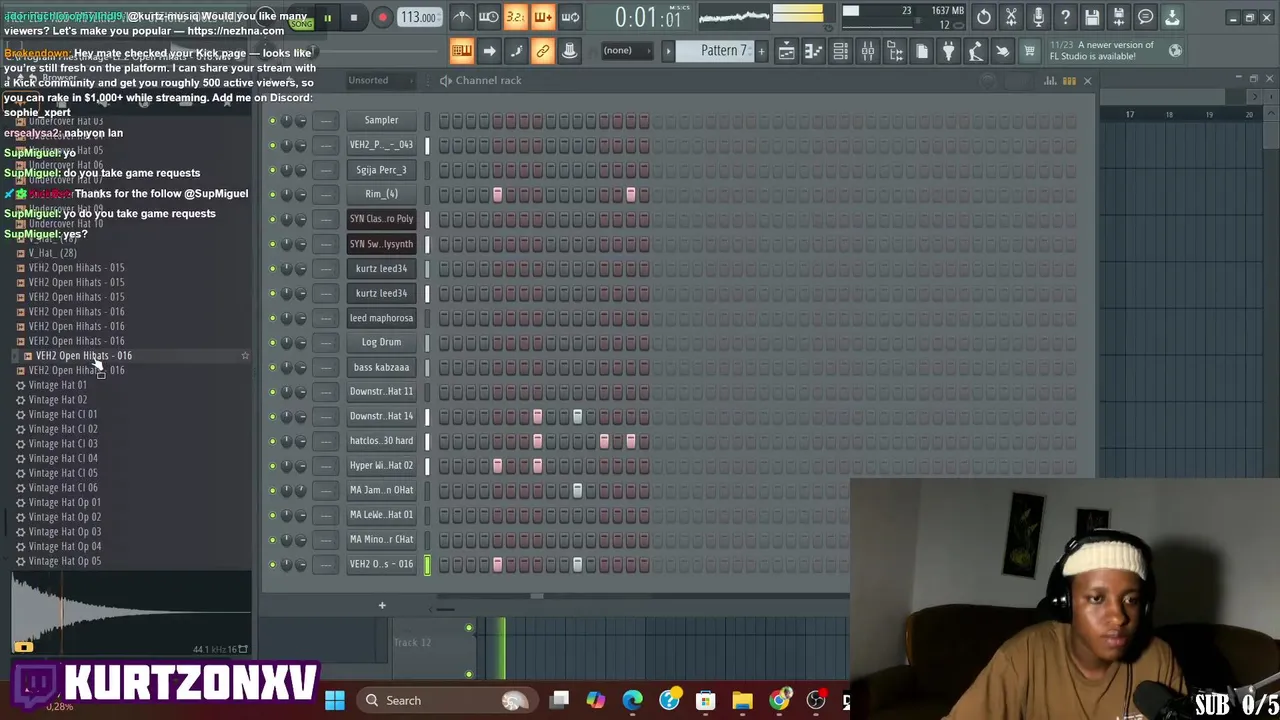This screenshot has width=1280, height=720.
Task: Open the chat/feedback speech bubble icon
Action: [1145, 17]
